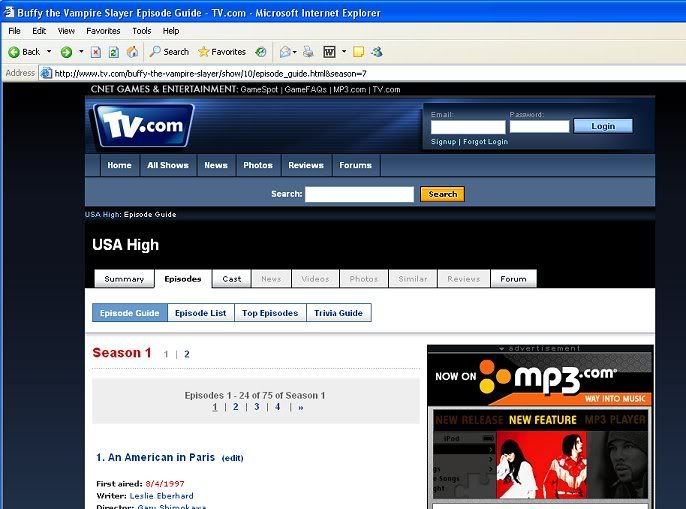The height and width of the screenshot is (509, 686).
Task: Open the Favorites star button
Action: click(x=222, y=52)
